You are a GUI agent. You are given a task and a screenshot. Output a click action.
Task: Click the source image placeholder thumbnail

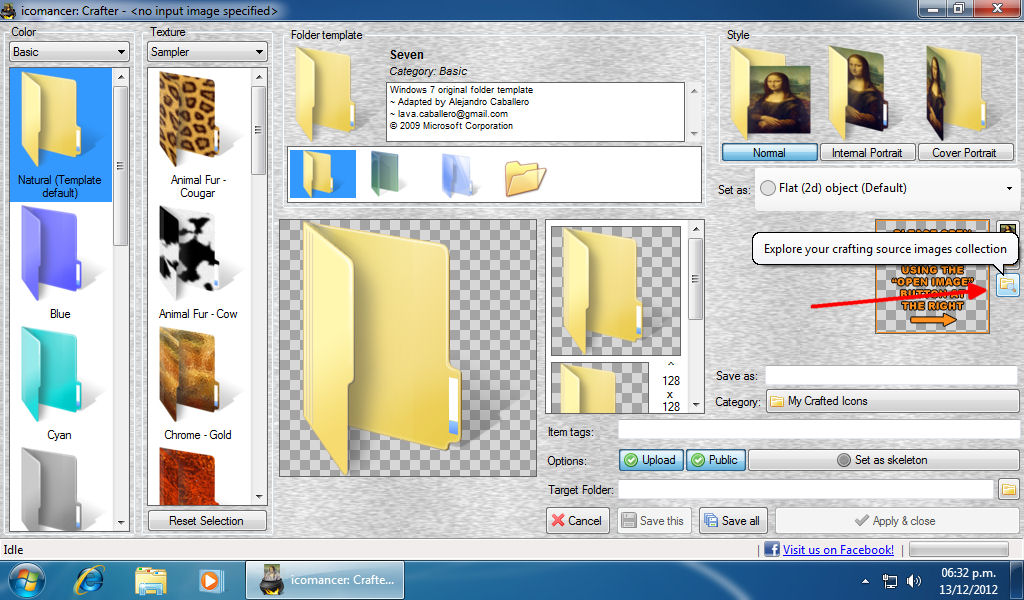pyautogui.click(x=932, y=276)
